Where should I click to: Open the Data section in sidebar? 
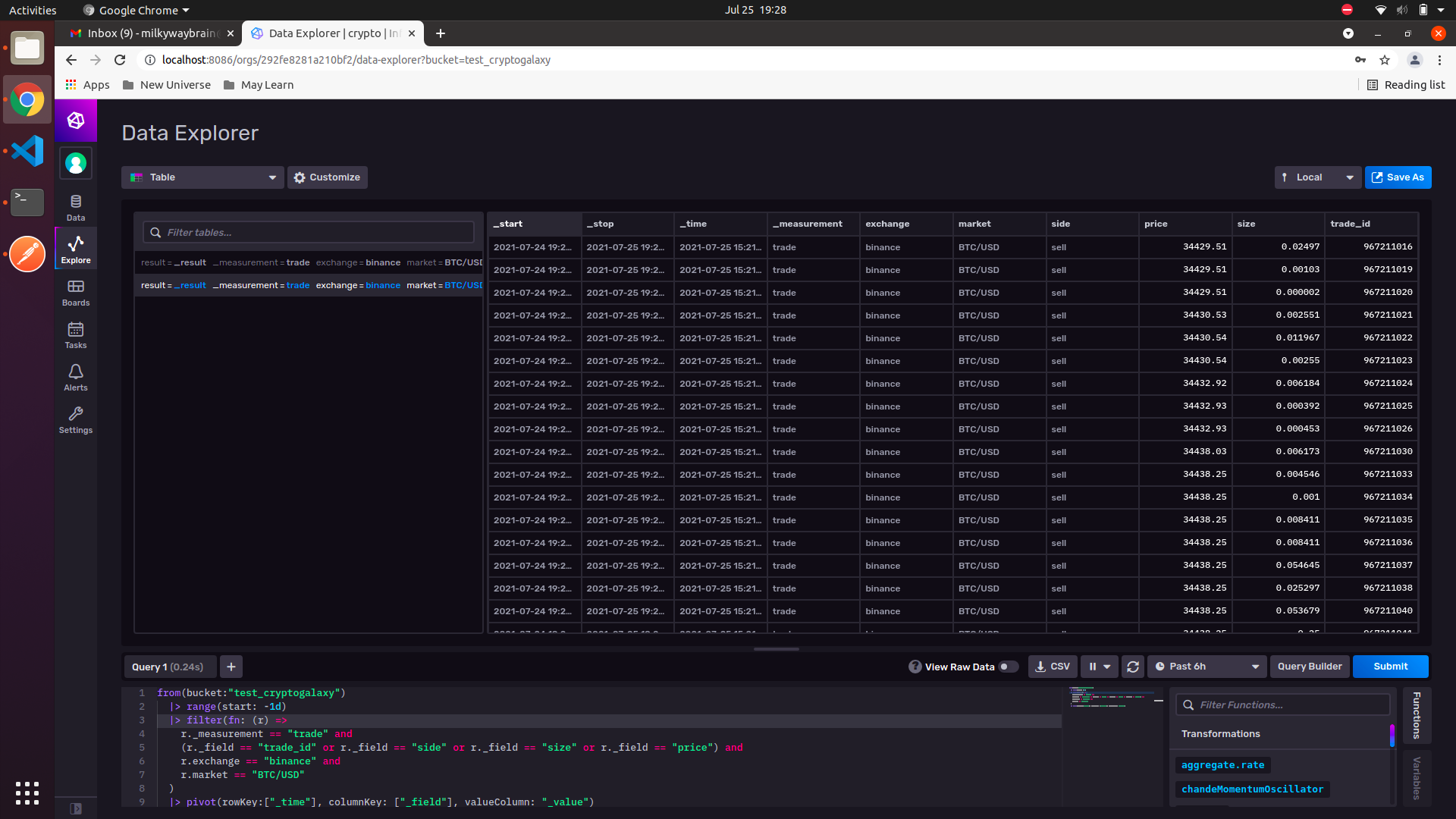76,207
